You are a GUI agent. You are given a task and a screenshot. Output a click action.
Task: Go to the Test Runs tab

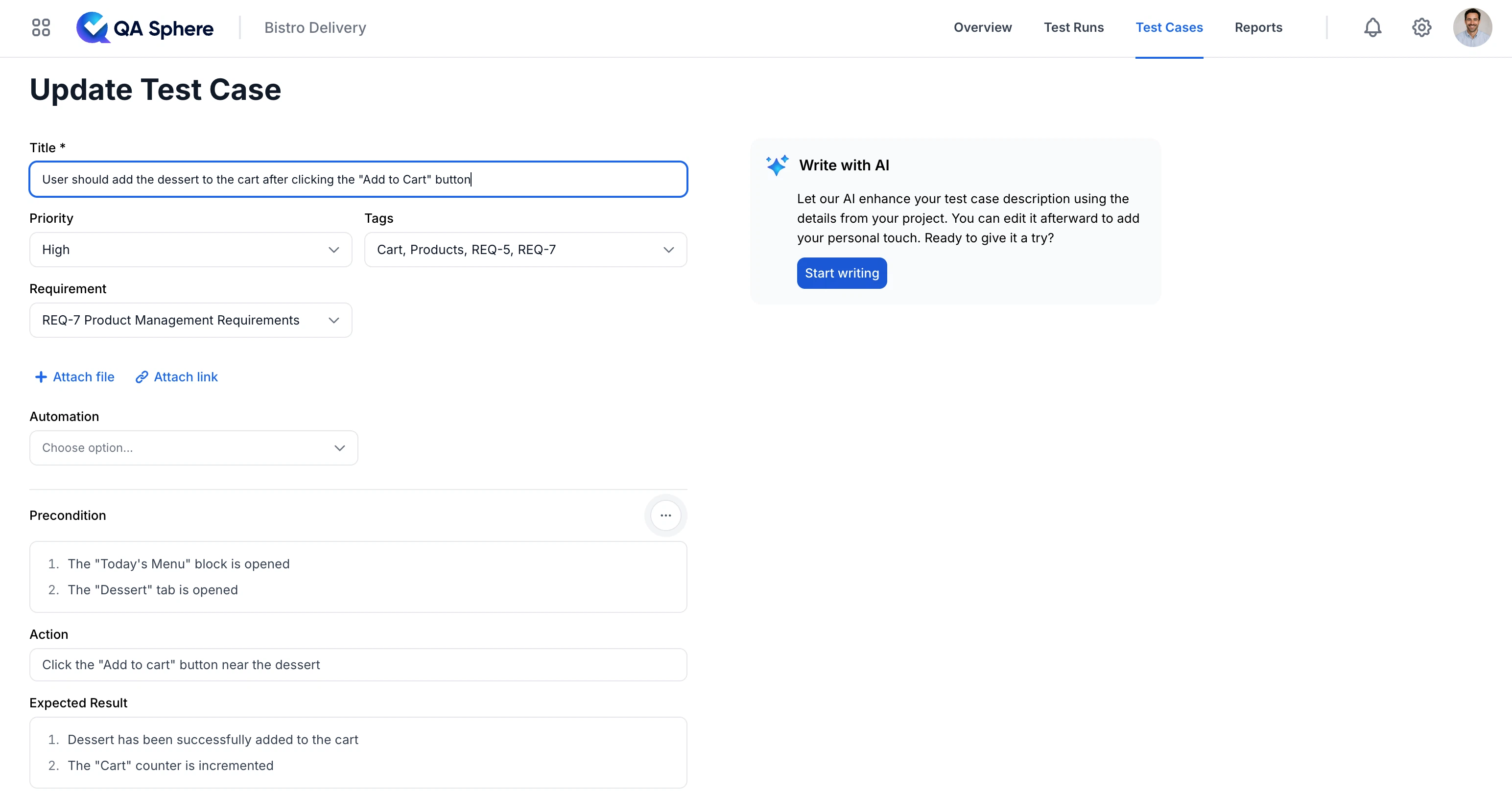coord(1073,27)
